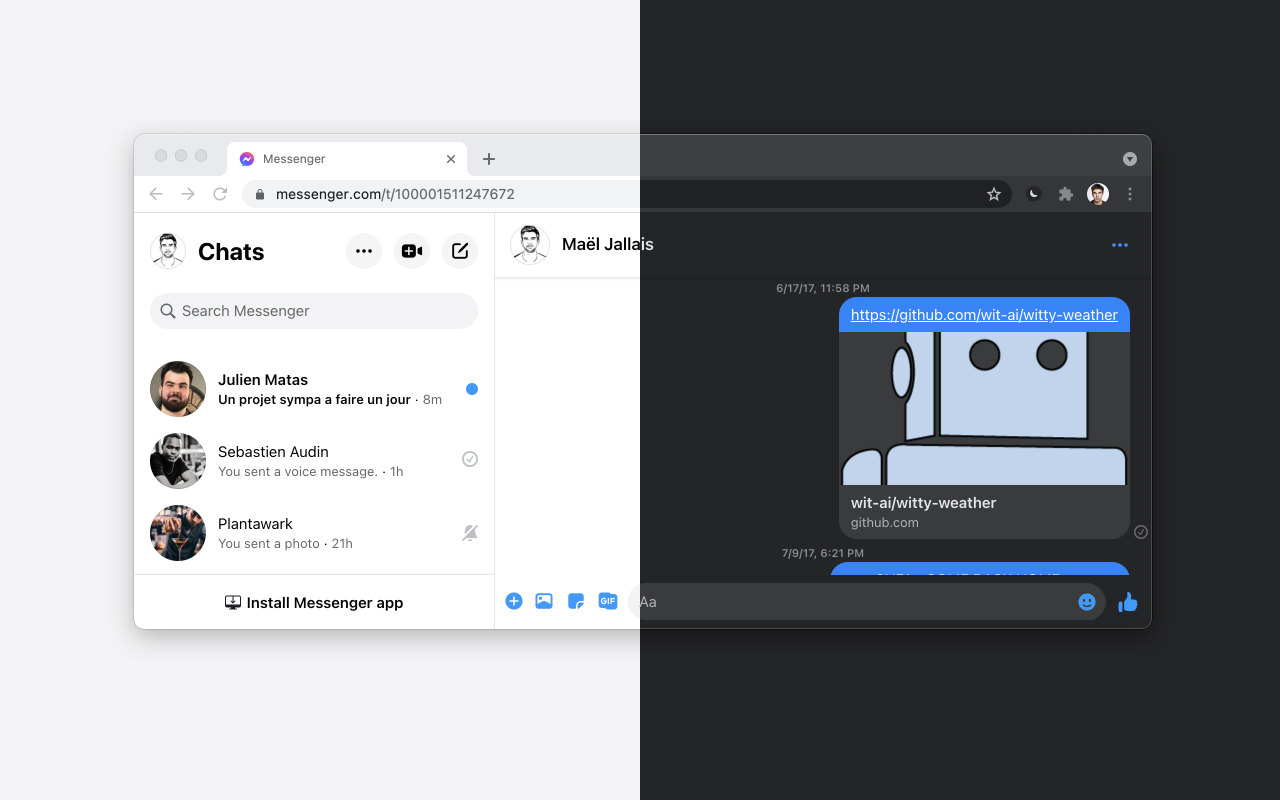Open the wit-ai/witty-weather GitHub link
Viewport: 1280px width, 800px height.
984,314
